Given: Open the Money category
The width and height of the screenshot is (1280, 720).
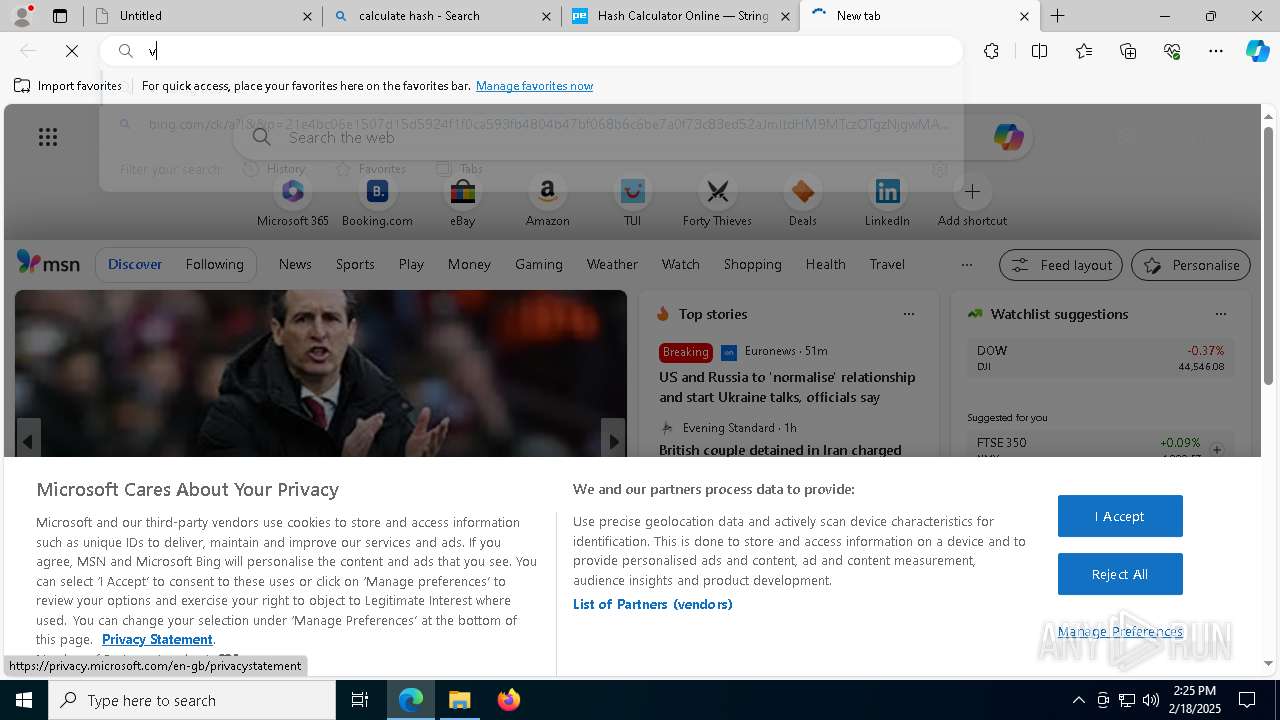Looking at the screenshot, I should pyautogui.click(x=469, y=264).
